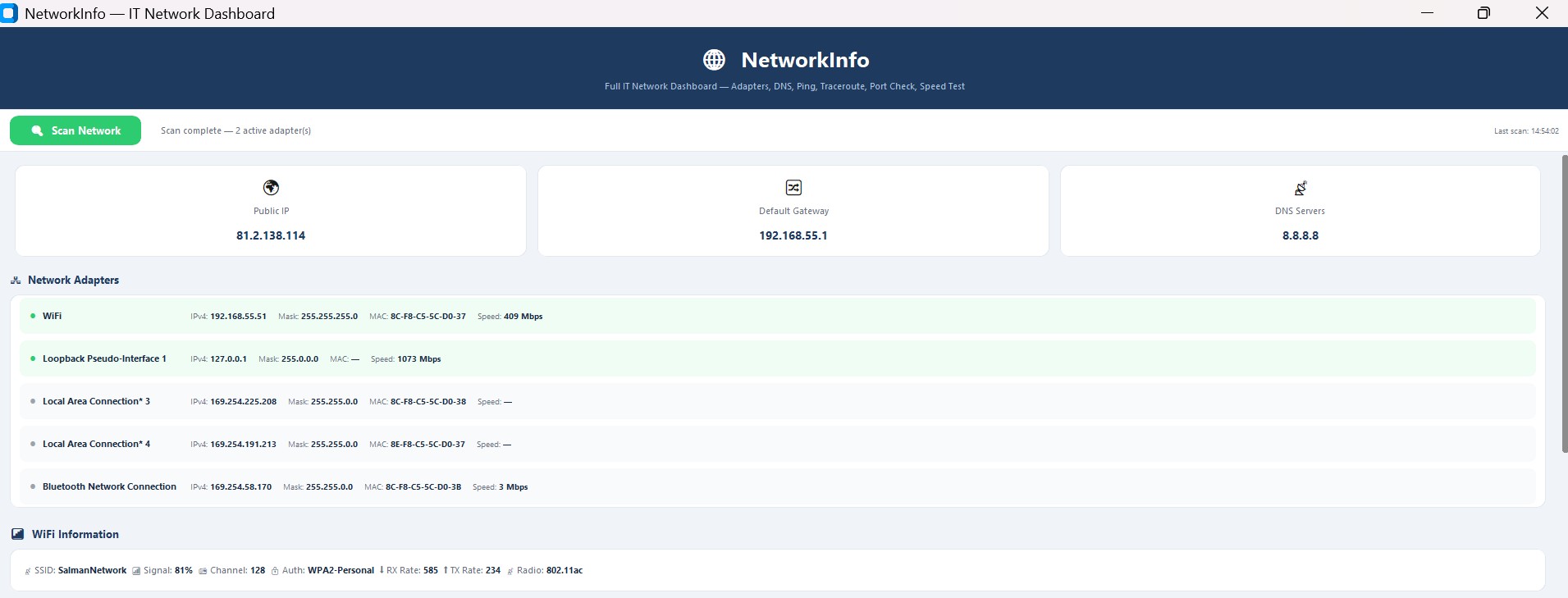Click the RX Rate down arrow icon
1568x598 pixels.
tap(382, 570)
